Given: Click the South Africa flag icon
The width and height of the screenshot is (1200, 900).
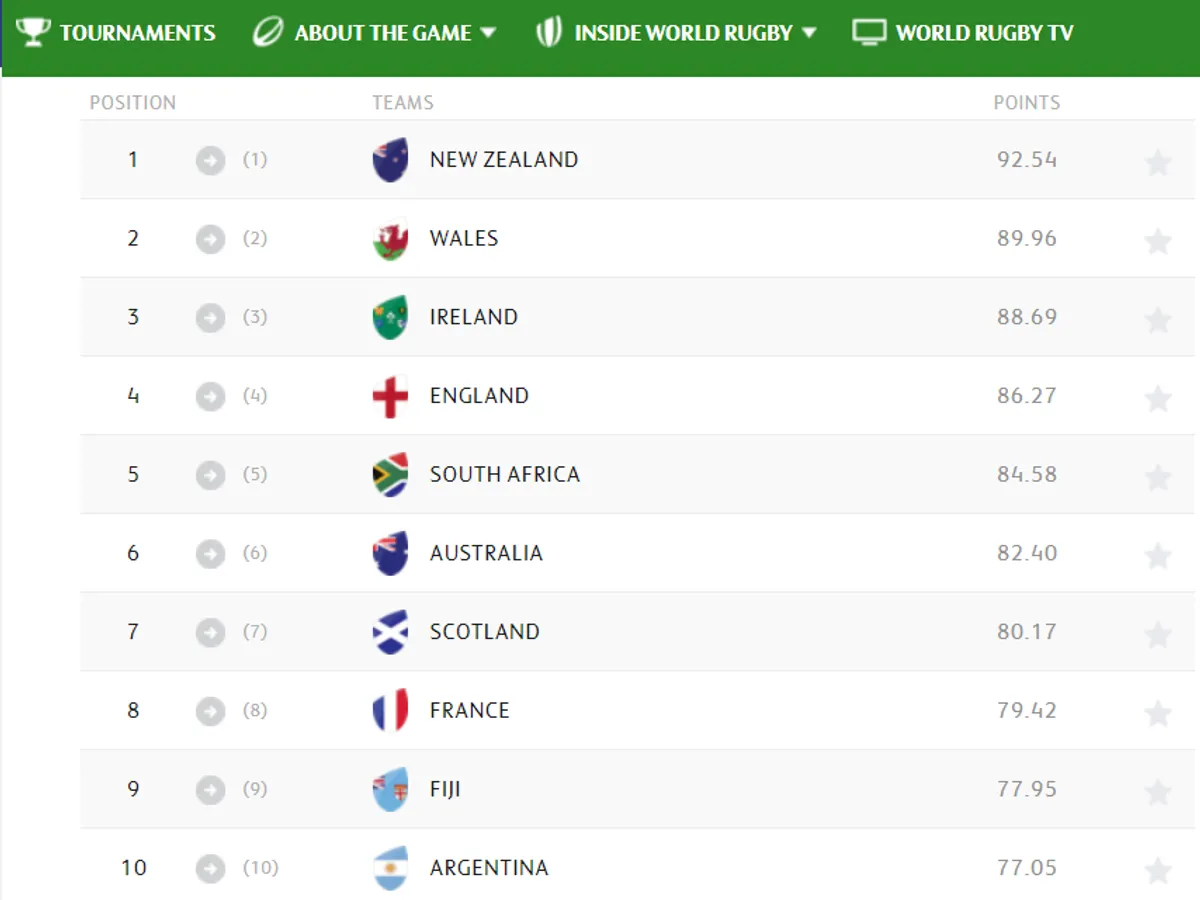Looking at the screenshot, I should (390, 475).
